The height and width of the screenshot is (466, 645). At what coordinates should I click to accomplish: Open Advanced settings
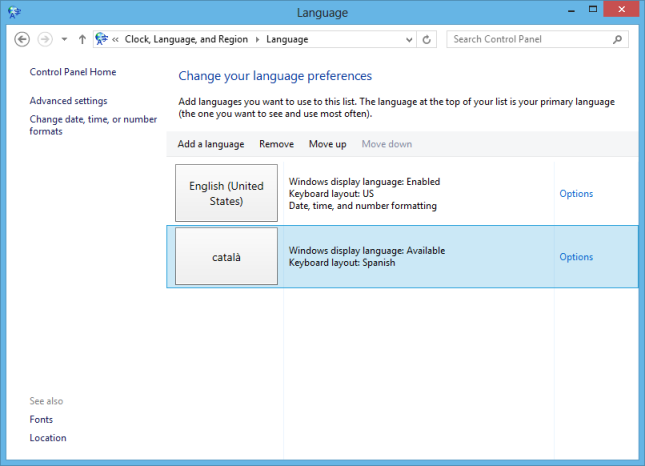(68, 101)
